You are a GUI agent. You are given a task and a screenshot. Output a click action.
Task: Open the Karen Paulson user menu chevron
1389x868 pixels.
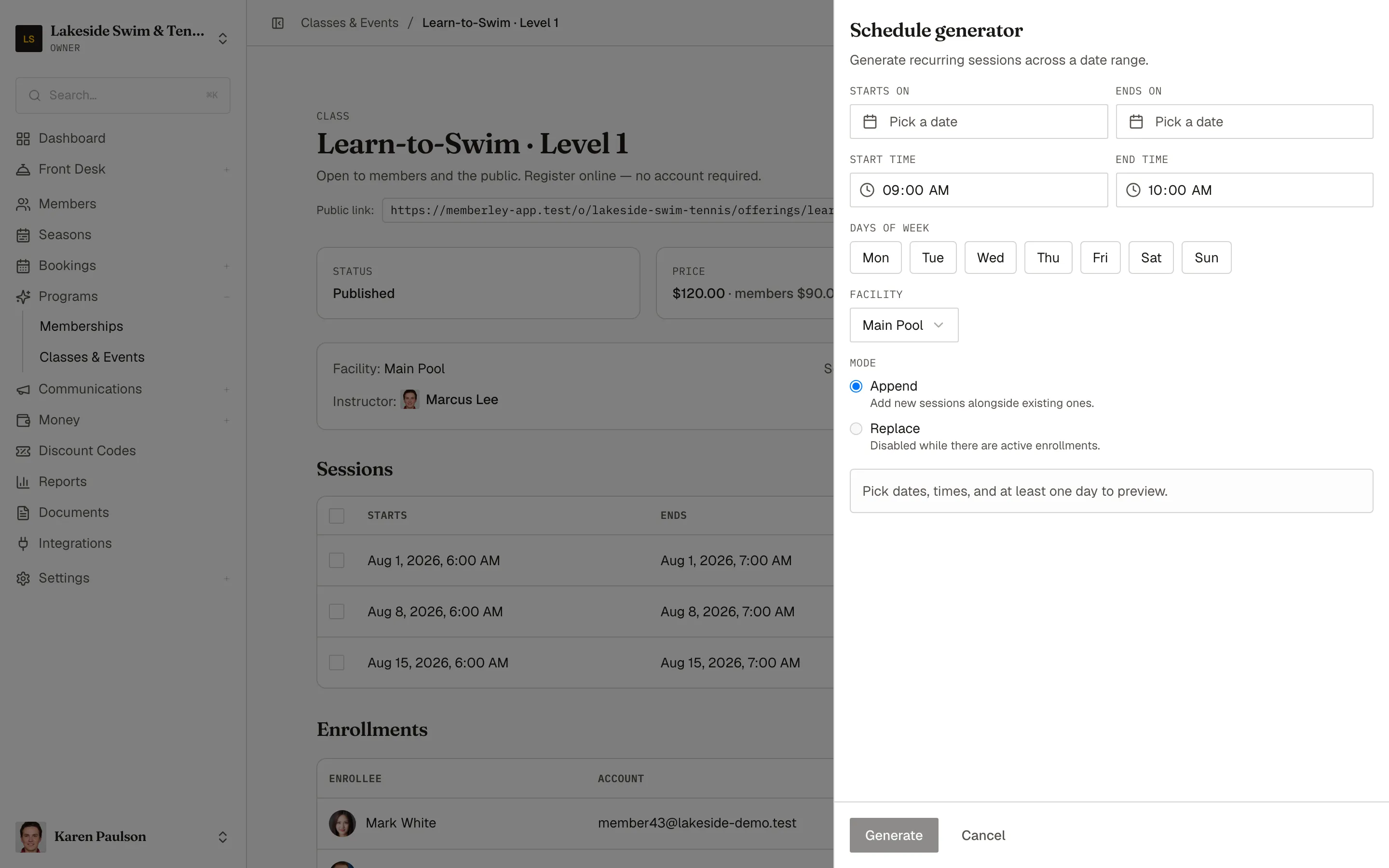[223, 837]
